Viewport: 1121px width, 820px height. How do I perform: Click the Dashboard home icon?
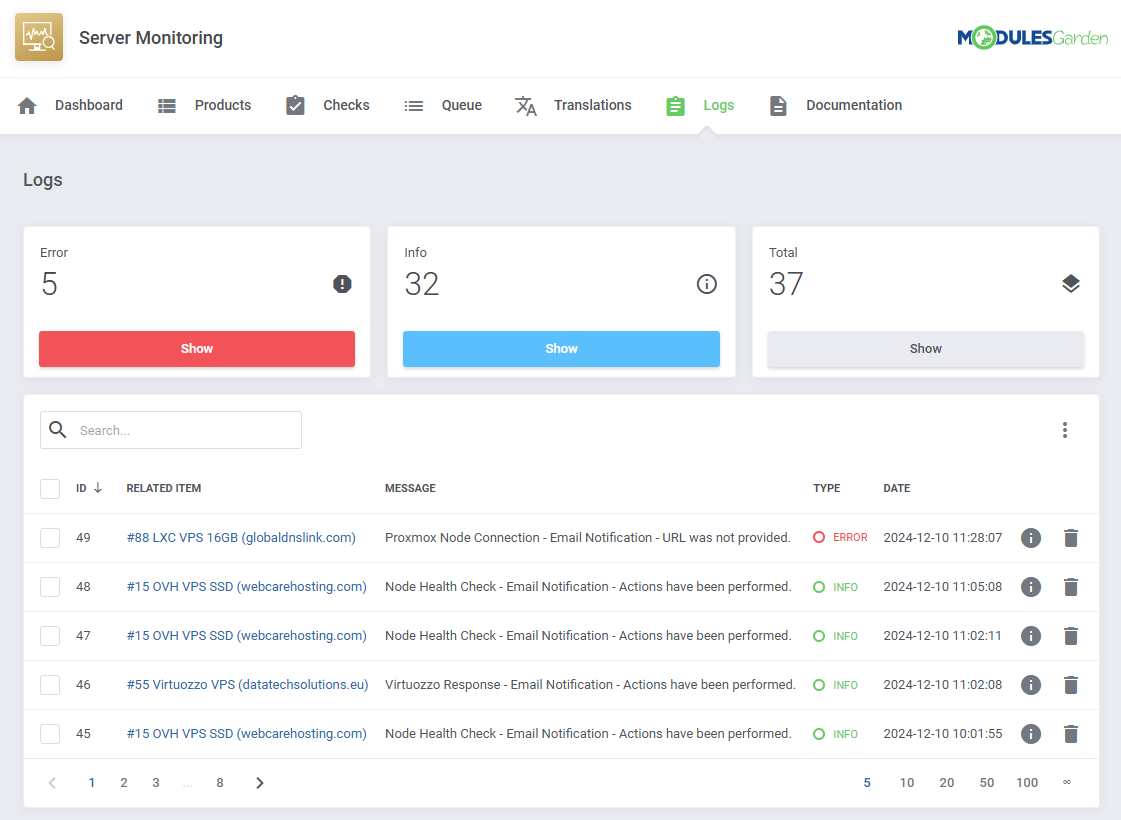27,106
